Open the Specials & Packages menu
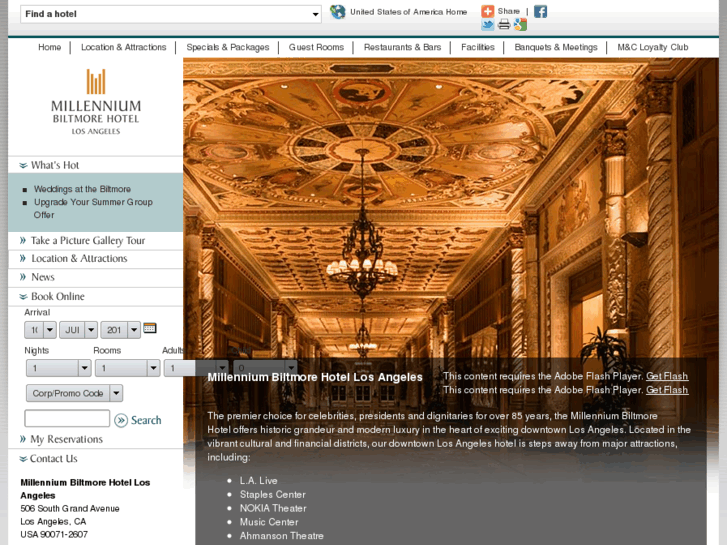Image resolution: width=727 pixels, height=545 pixels. point(228,47)
